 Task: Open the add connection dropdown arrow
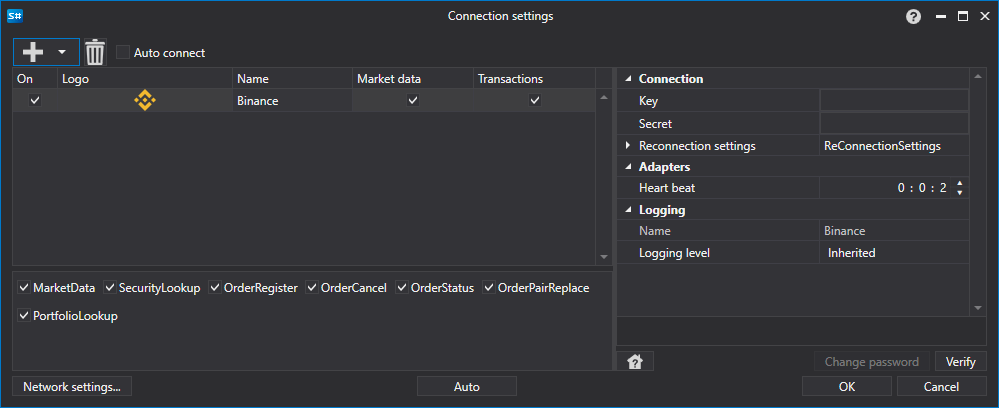pos(62,52)
